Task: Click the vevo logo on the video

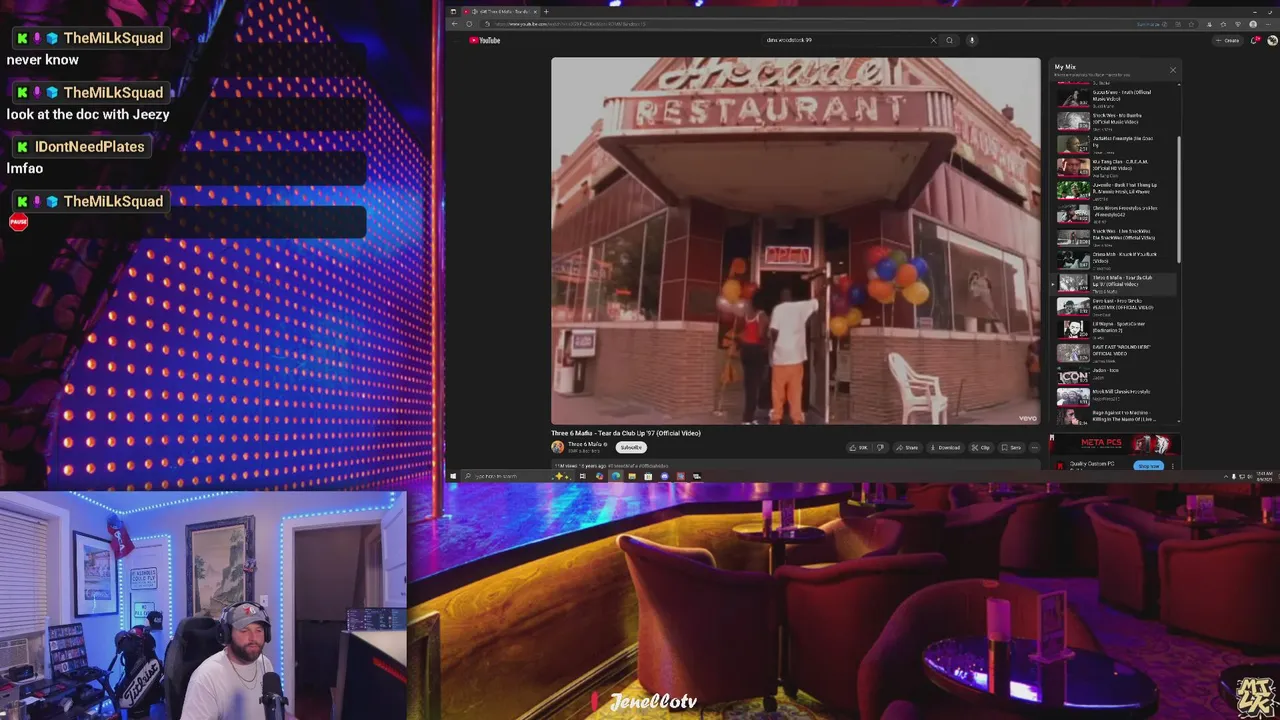Action: (x=1027, y=418)
